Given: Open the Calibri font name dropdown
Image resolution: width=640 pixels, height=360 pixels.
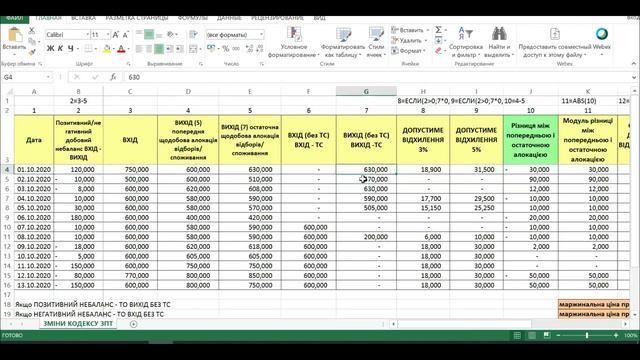Looking at the screenshot, I should tap(87, 35).
